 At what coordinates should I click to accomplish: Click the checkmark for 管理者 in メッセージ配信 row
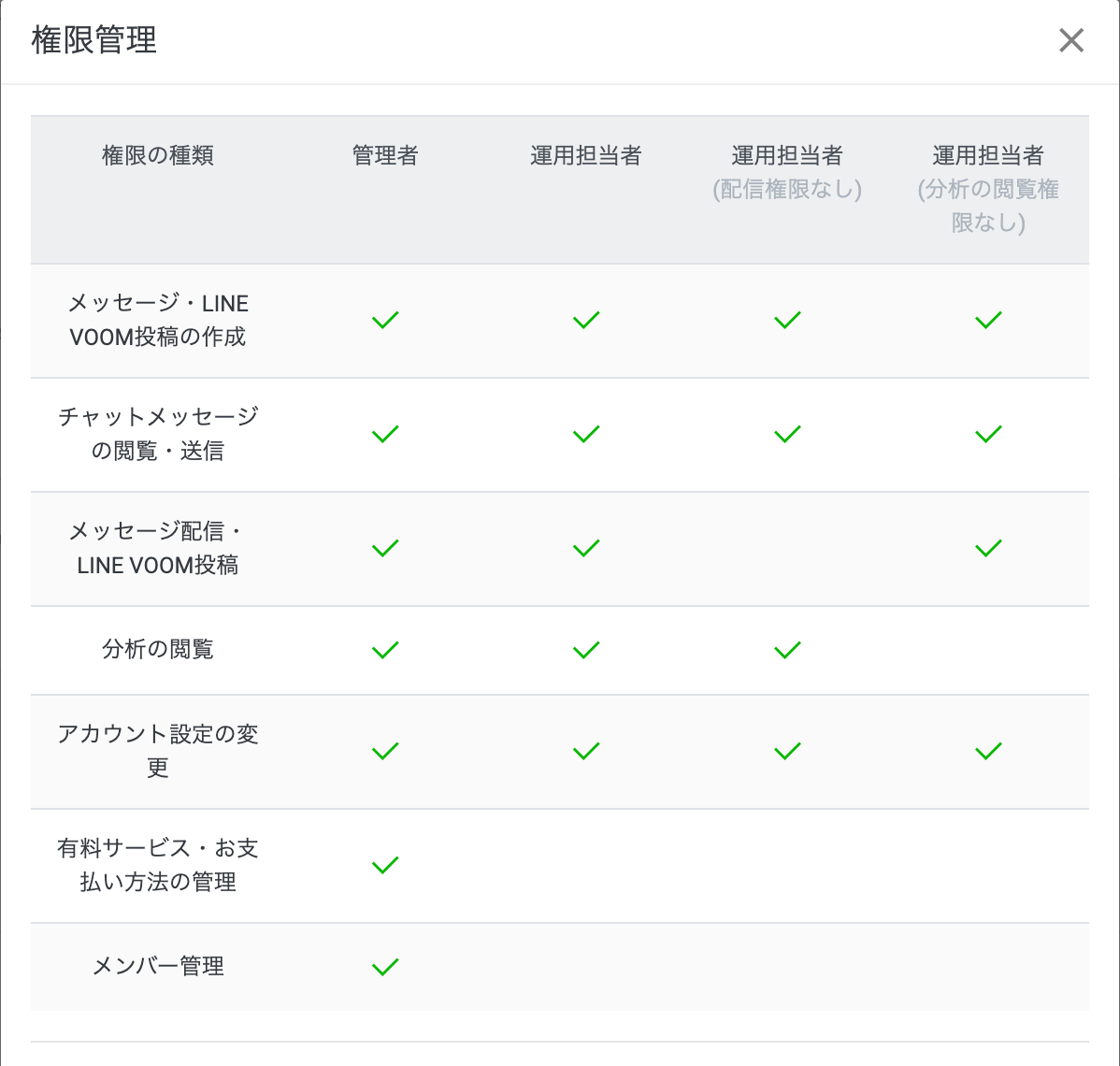pyautogui.click(x=384, y=549)
